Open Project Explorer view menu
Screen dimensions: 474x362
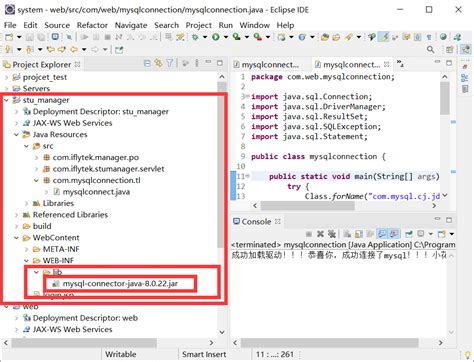[197, 63]
